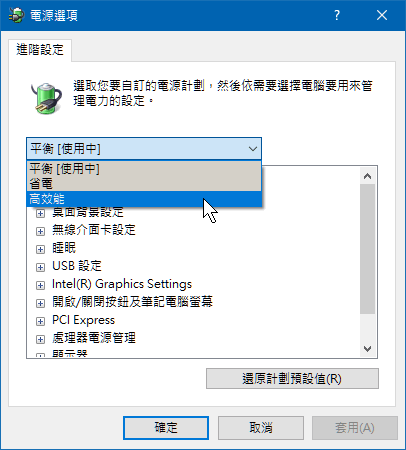This screenshot has height=450, width=406.
Task: Select 高效能 from the dropdown list
Action: pos(144,199)
